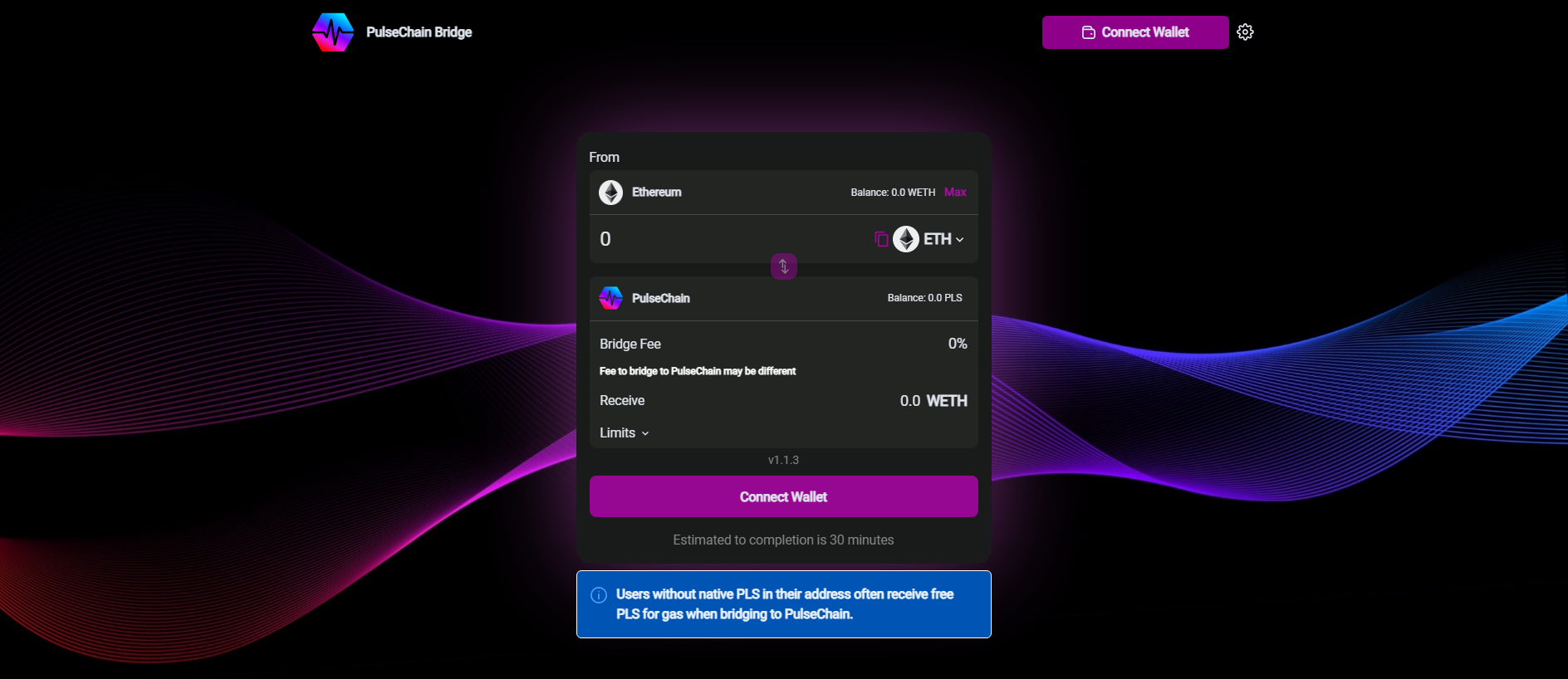
Task: Click the Balance: 0.0 WETH text
Action: point(893,193)
